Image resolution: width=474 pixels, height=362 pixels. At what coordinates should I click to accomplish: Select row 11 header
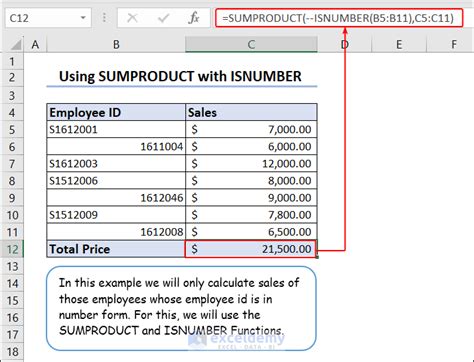click(12, 232)
